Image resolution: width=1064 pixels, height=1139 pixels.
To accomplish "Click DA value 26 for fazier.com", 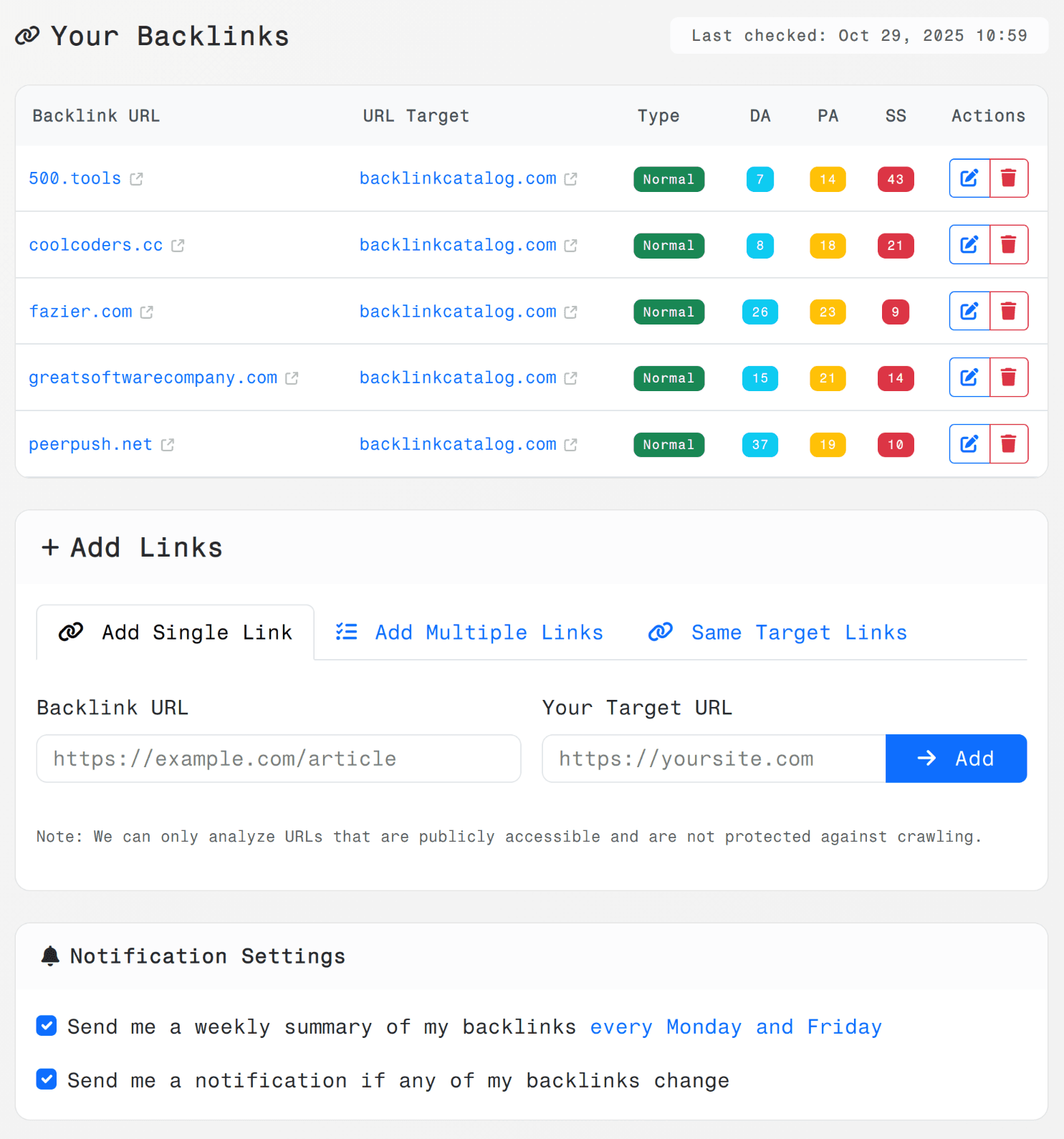I will click(759, 312).
